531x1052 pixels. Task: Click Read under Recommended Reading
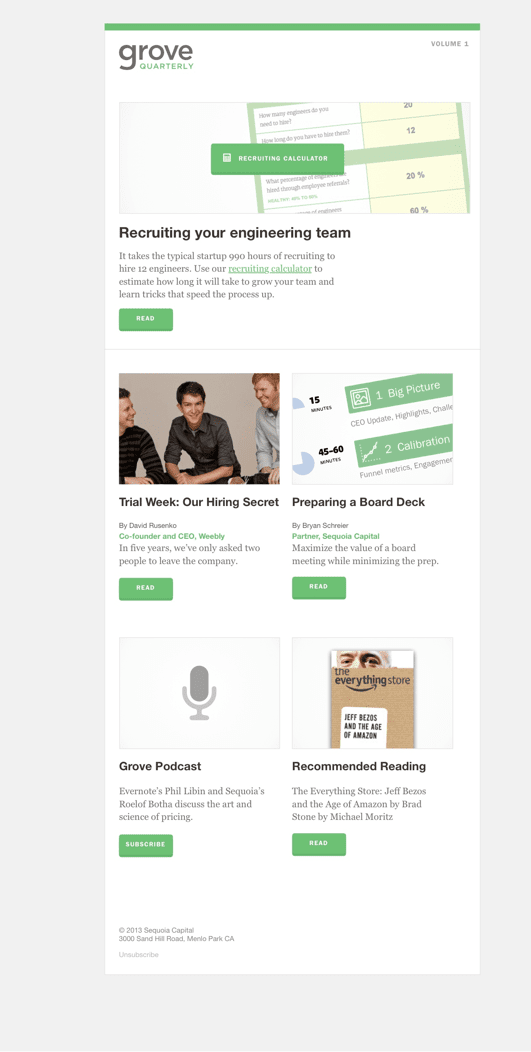tap(319, 843)
